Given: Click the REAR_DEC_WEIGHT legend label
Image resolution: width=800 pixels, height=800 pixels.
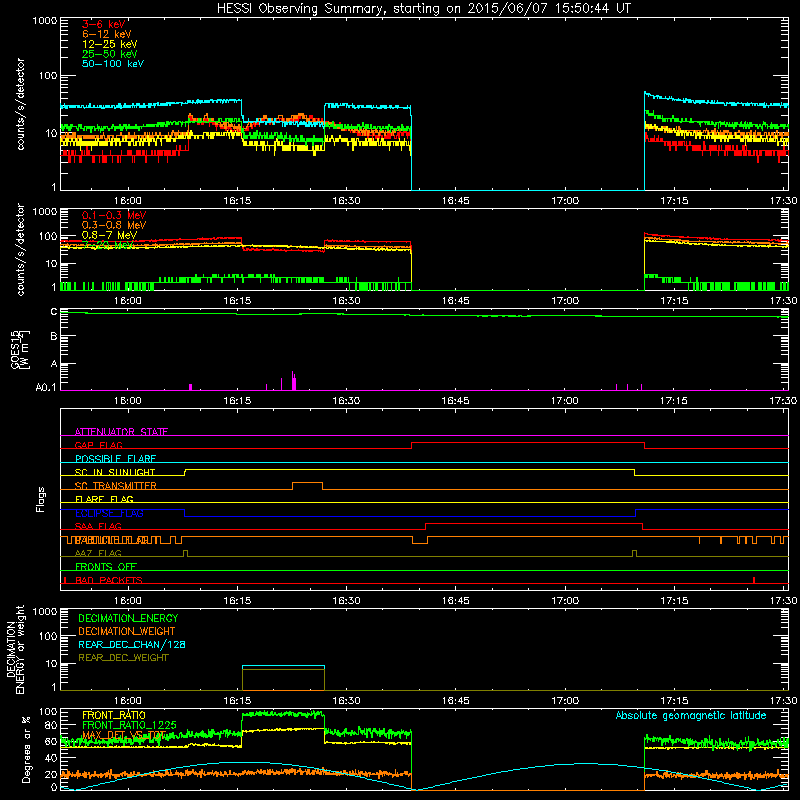Looking at the screenshot, I should (123, 658).
